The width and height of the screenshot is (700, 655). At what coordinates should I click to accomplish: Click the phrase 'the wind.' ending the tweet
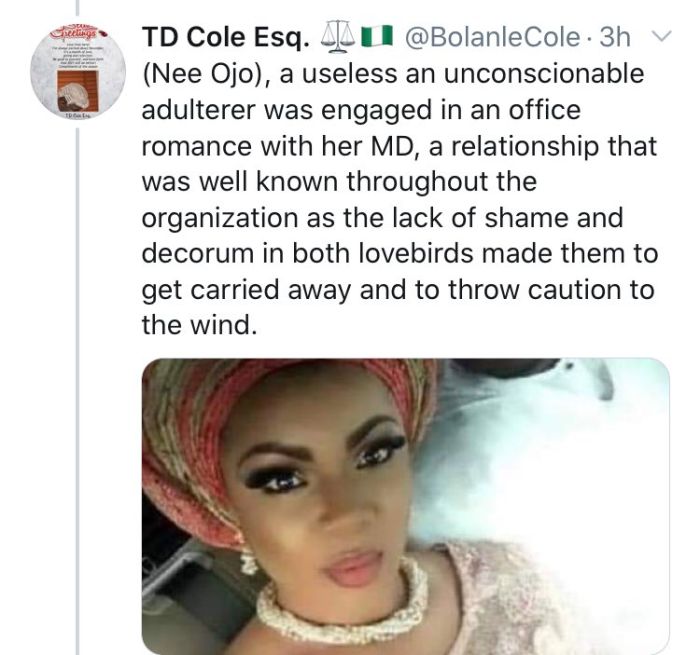(x=200, y=325)
